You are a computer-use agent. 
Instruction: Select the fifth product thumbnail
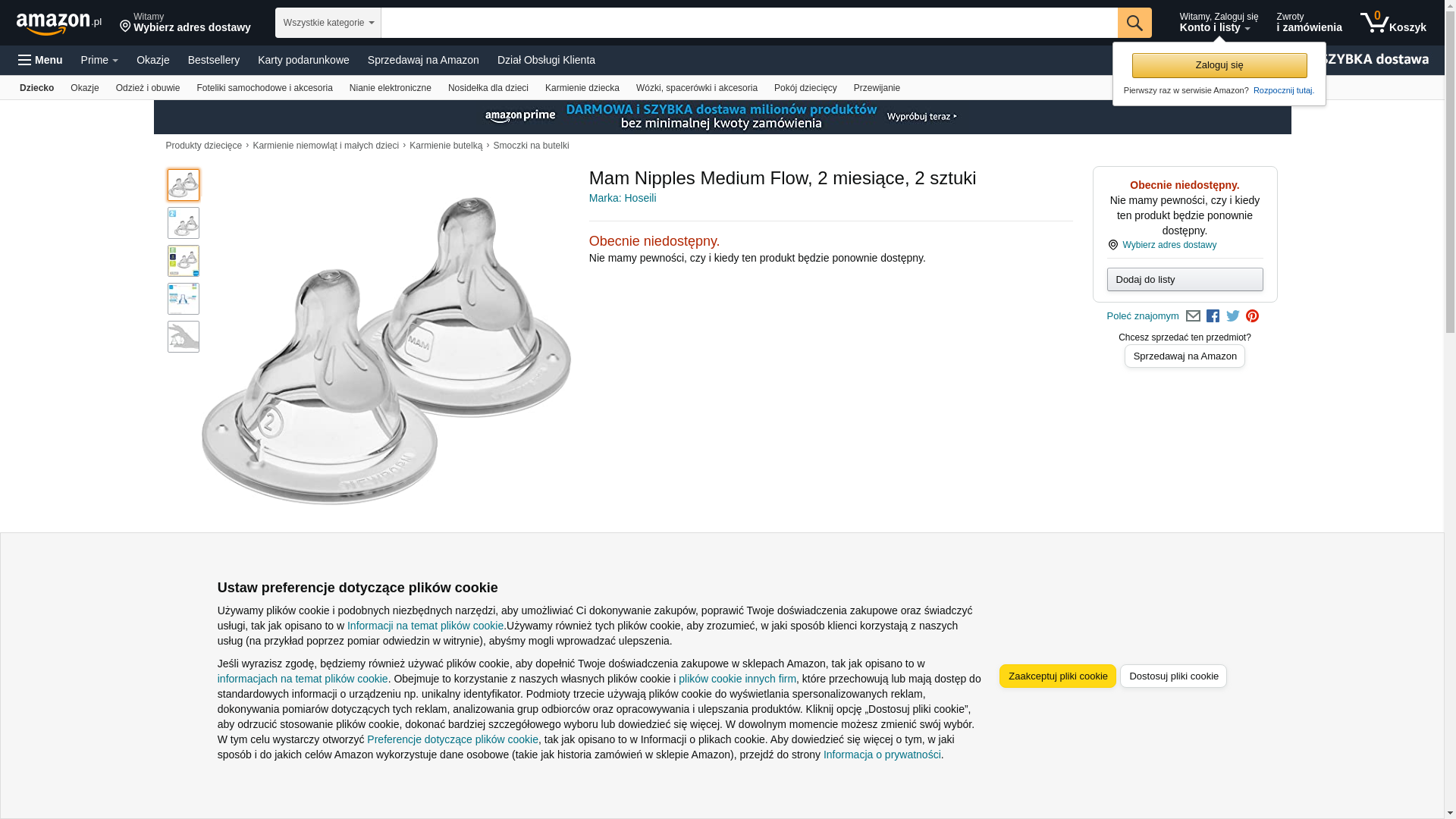[184, 337]
